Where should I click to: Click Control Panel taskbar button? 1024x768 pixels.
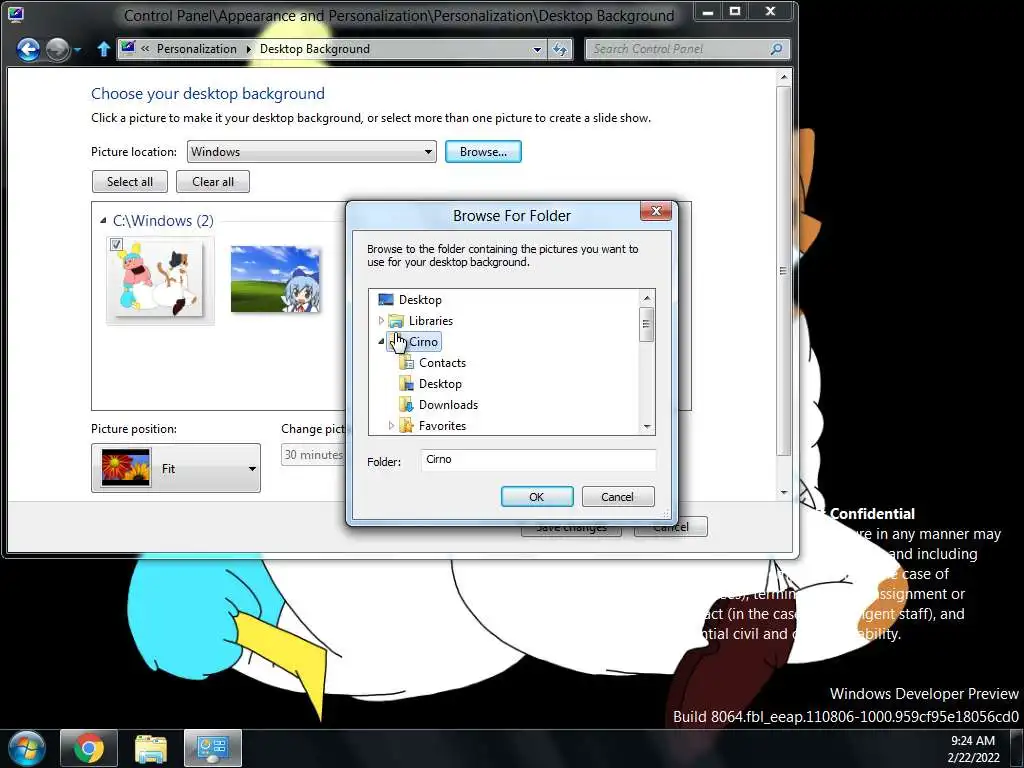coord(213,748)
